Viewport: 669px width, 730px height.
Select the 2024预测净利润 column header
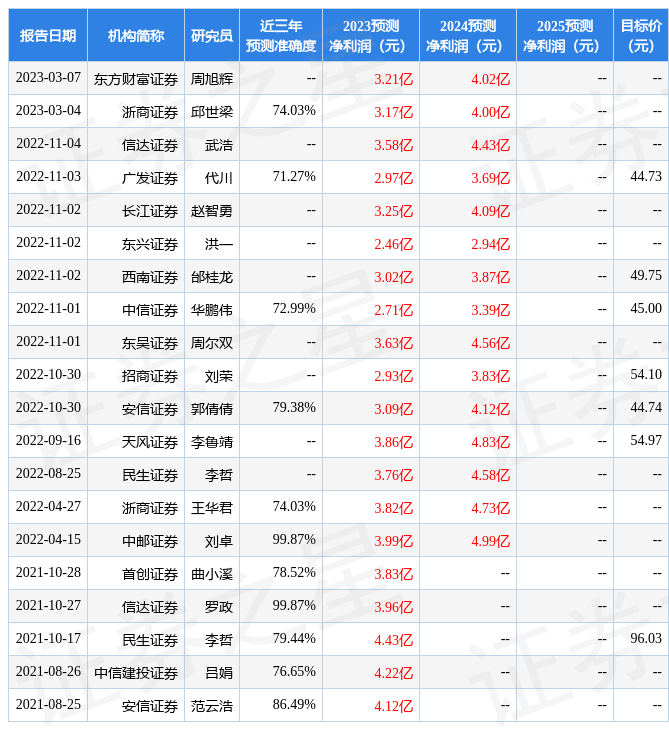tap(468, 35)
